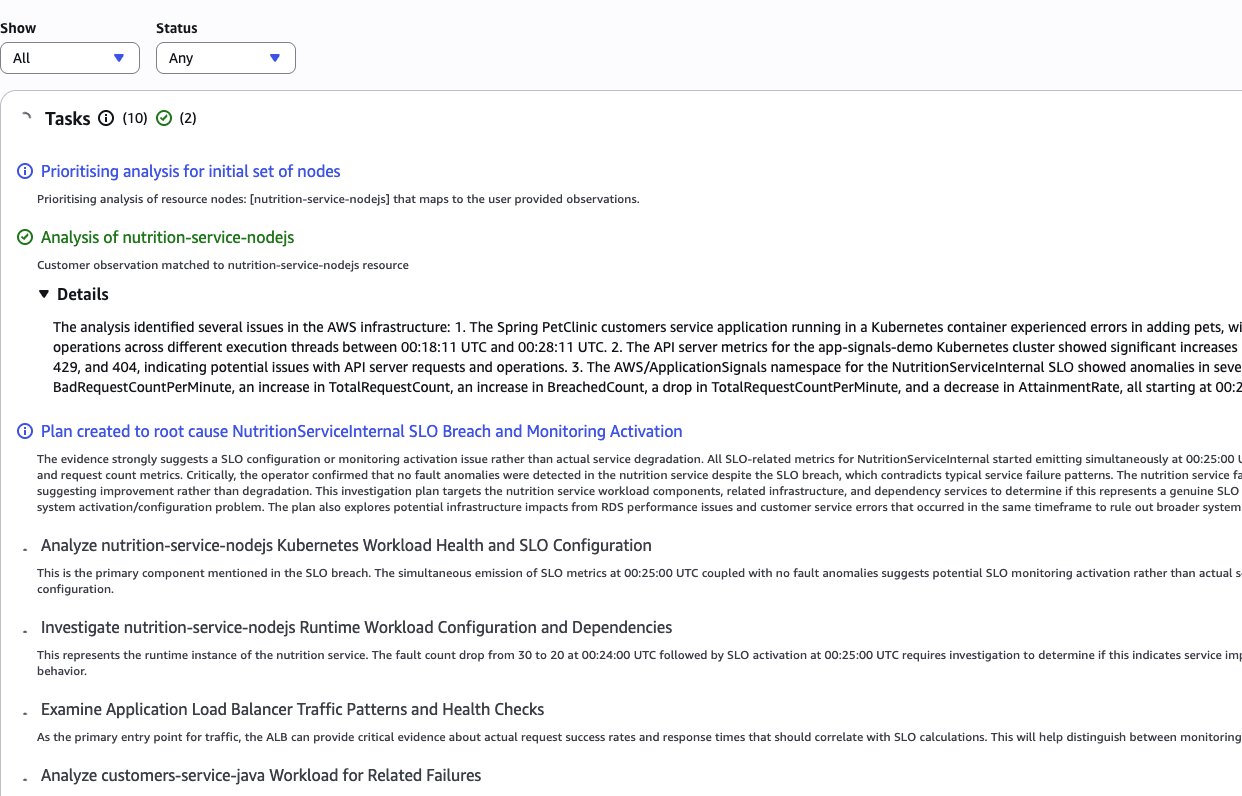This screenshot has width=1242, height=796.
Task: Click pending marker before Examine Application Load Balancer
Action: 25,713
